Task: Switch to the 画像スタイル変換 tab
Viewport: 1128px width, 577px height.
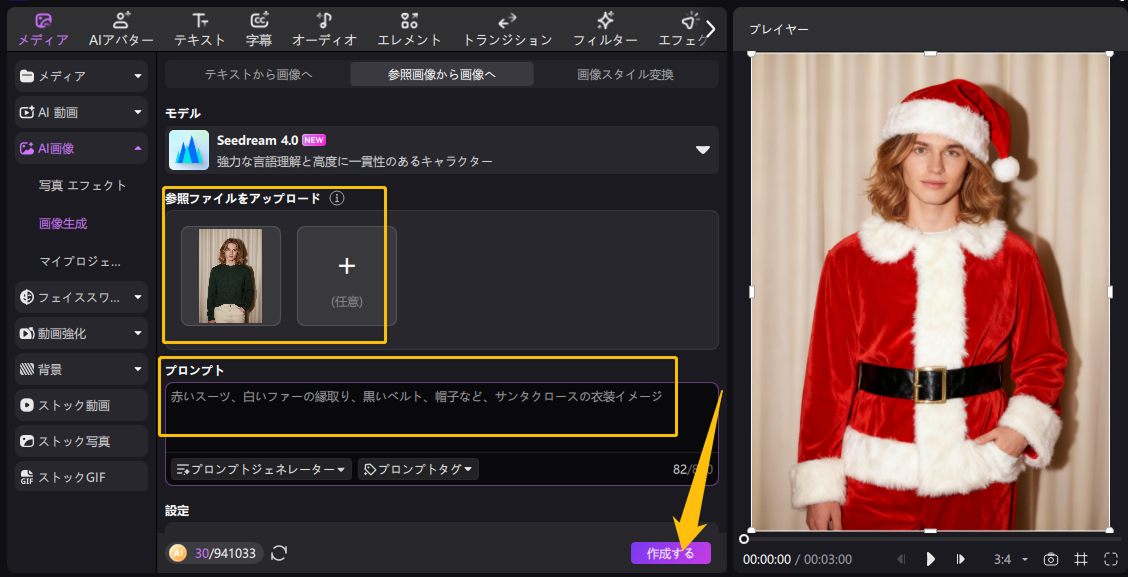Action: [x=626, y=74]
